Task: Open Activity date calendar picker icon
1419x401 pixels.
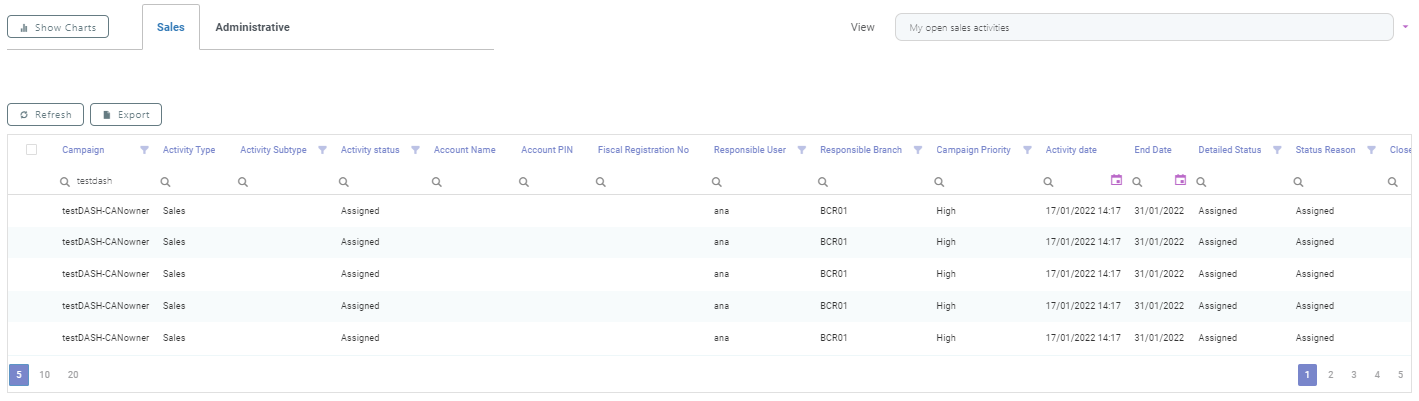Action: pos(1116,181)
